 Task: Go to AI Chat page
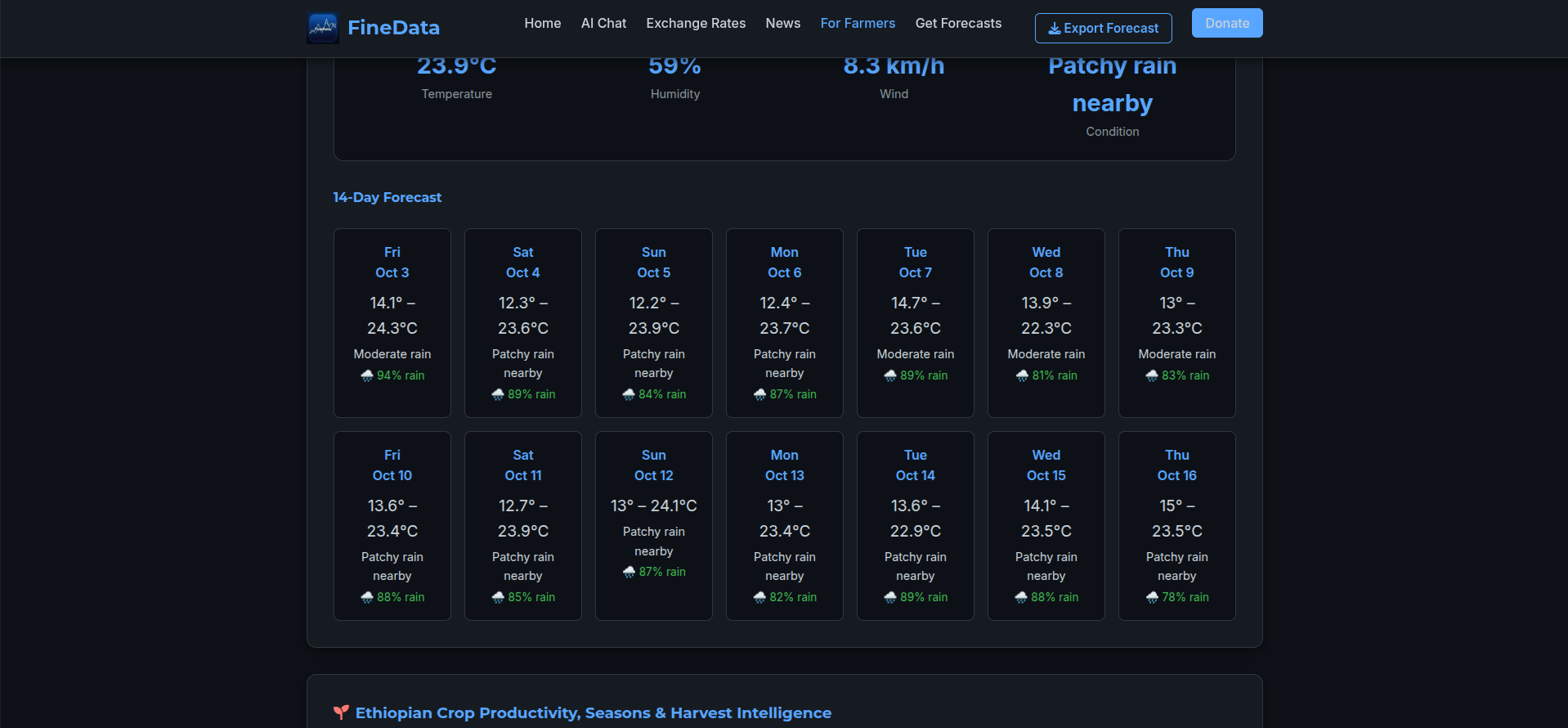pyautogui.click(x=603, y=24)
